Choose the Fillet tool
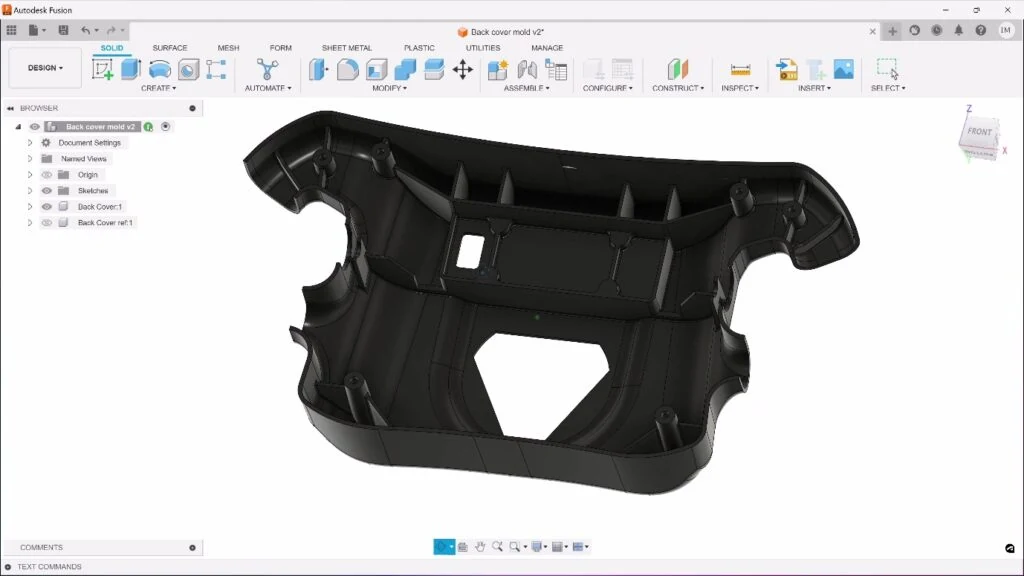This screenshot has width=1024, height=576. tap(347, 69)
